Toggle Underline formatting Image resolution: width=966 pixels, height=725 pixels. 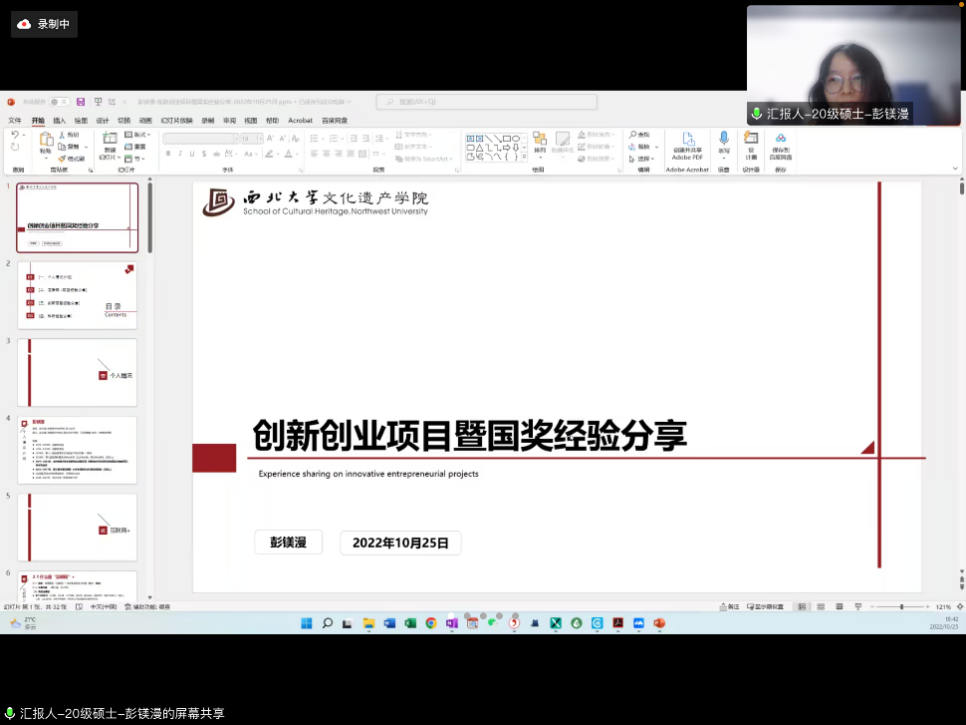(x=192, y=154)
